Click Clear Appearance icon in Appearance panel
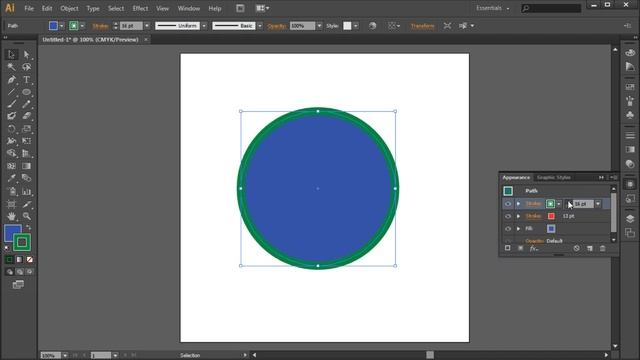The image size is (640, 360). pyautogui.click(x=576, y=248)
